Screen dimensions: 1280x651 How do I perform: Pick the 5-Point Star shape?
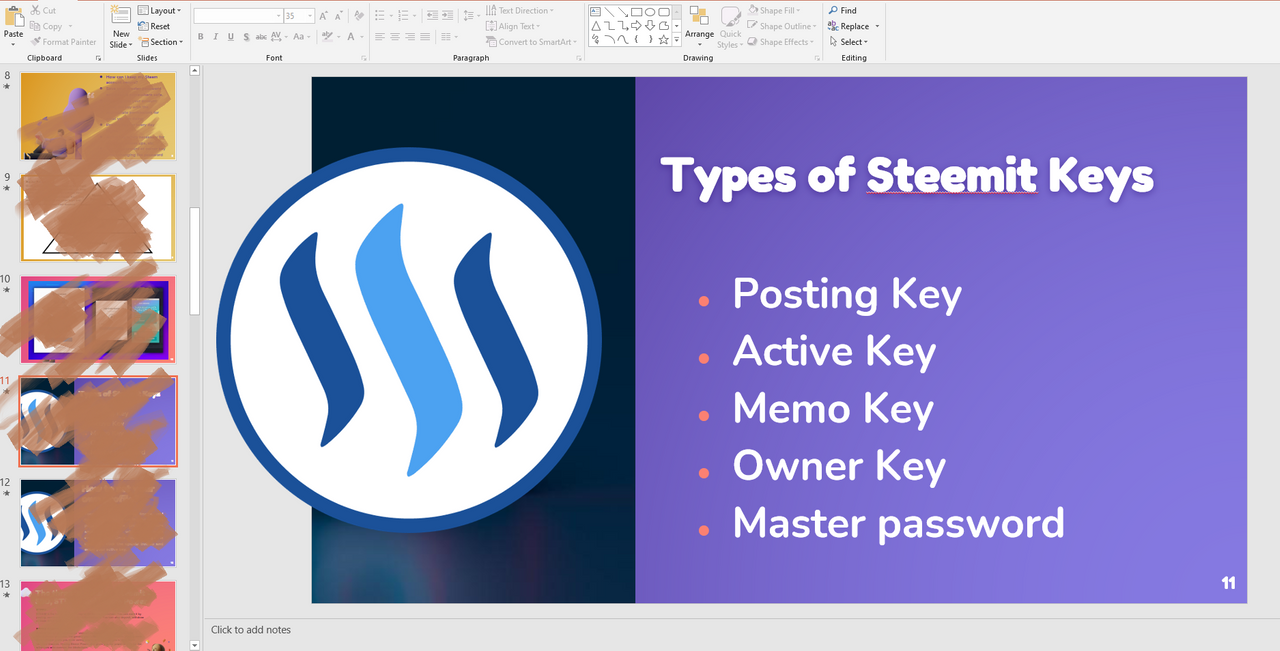coord(664,39)
